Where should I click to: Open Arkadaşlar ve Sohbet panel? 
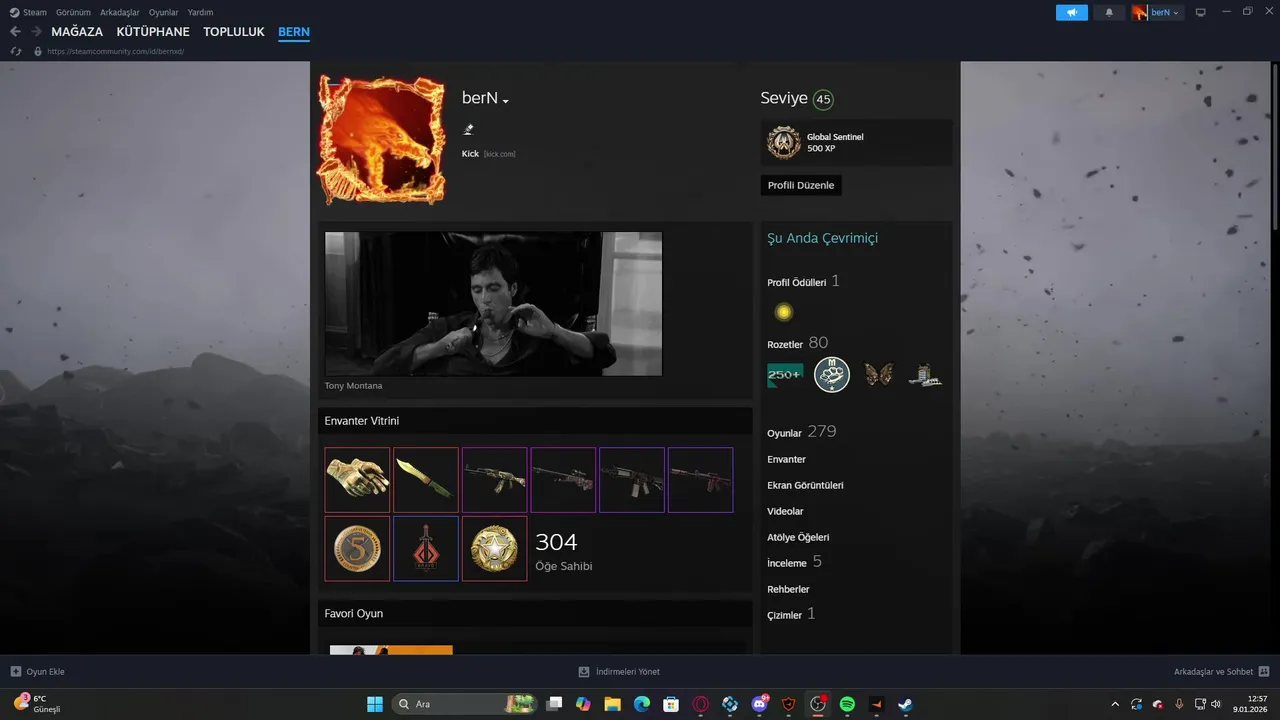[1222, 672]
